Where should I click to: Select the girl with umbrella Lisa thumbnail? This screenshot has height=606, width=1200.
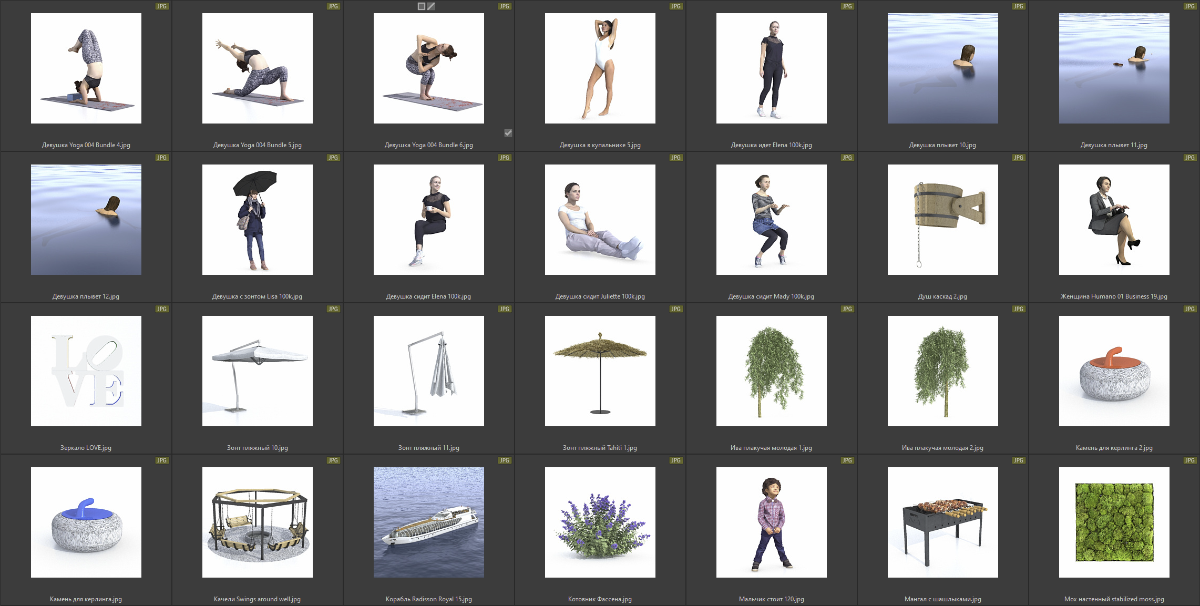(x=257, y=220)
